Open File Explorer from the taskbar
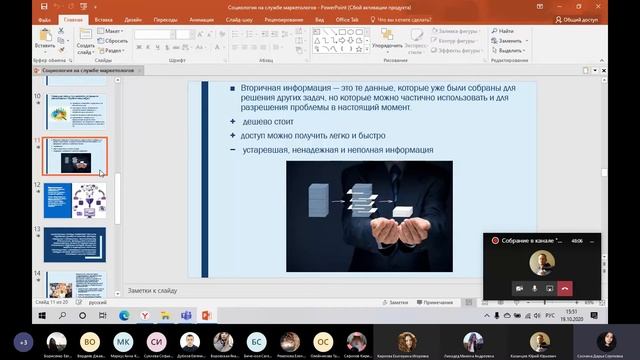Image resolution: width=640 pixels, height=360 pixels. click(165, 316)
